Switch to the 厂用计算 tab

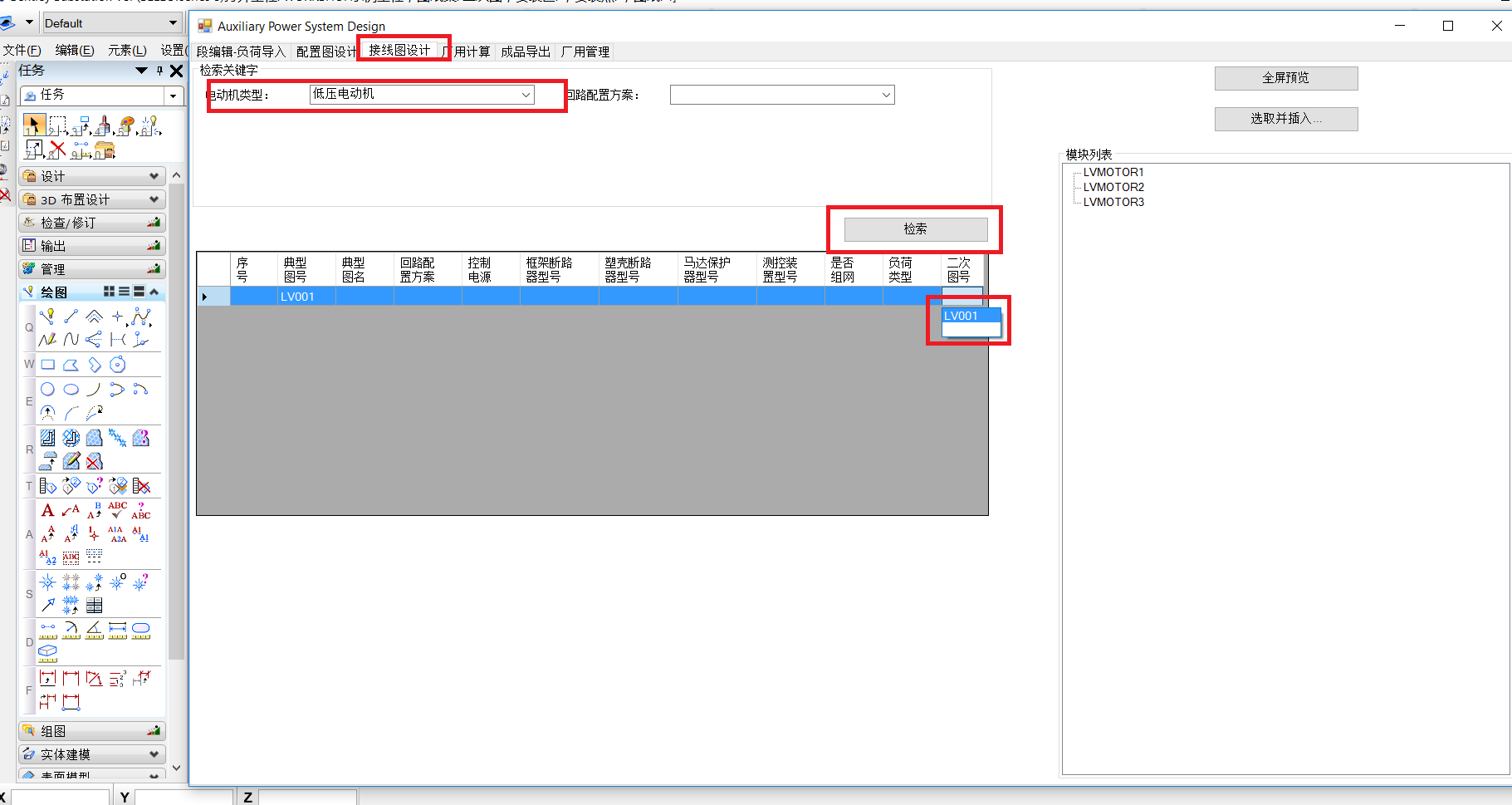tap(467, 52)
